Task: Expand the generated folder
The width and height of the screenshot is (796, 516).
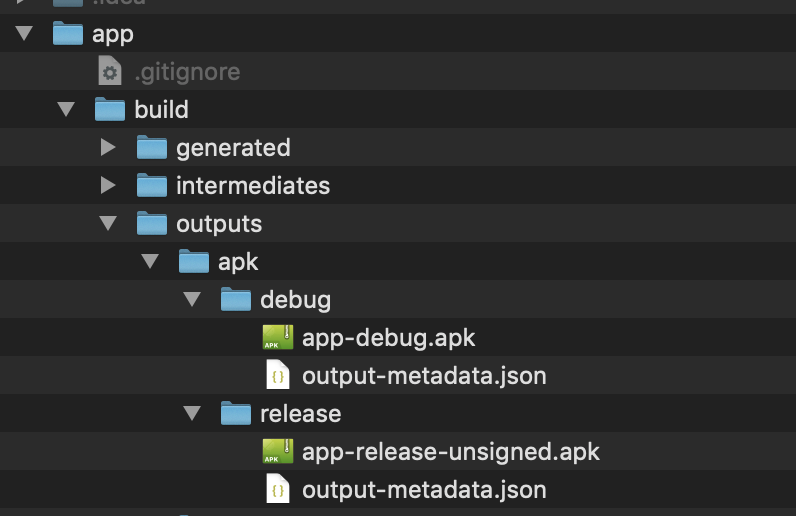Action: [x=108, y=147]
